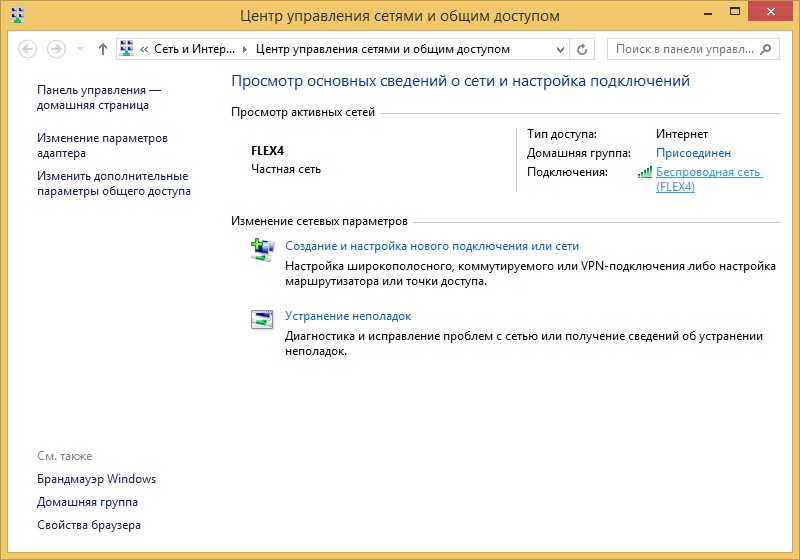Expand the address bar history dropdown

point(561,49)
